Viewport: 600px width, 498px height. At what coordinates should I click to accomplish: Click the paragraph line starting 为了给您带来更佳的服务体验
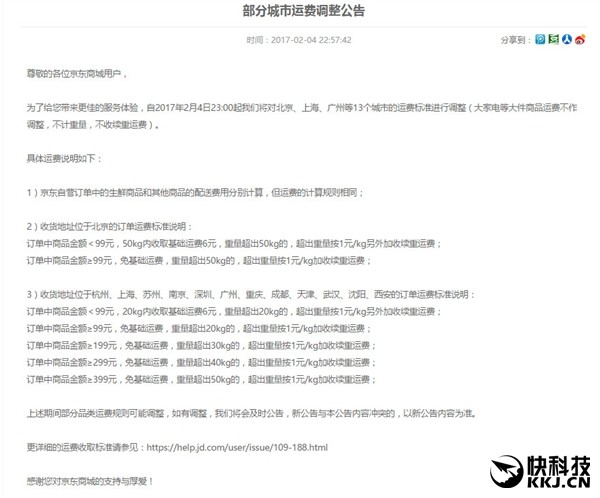(302, 108)
